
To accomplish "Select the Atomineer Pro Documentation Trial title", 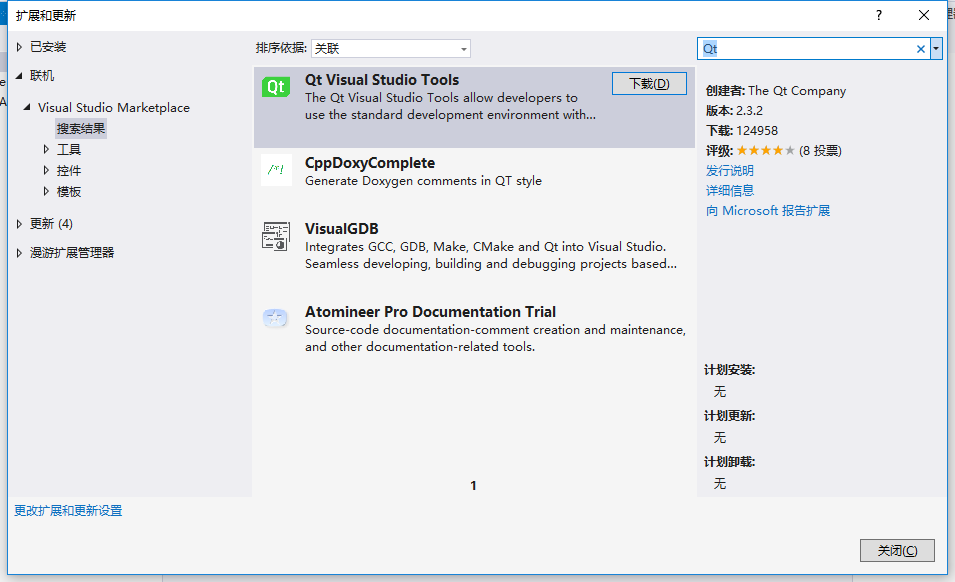I will pos(430,312).
